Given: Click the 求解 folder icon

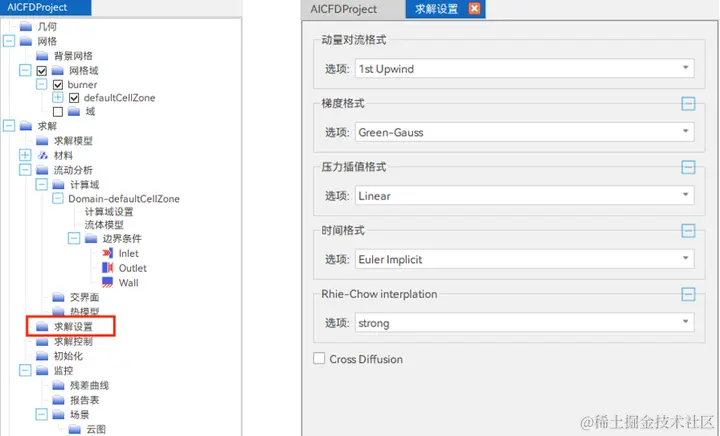Looking at the screenshot, I should (x=26, y=126).
